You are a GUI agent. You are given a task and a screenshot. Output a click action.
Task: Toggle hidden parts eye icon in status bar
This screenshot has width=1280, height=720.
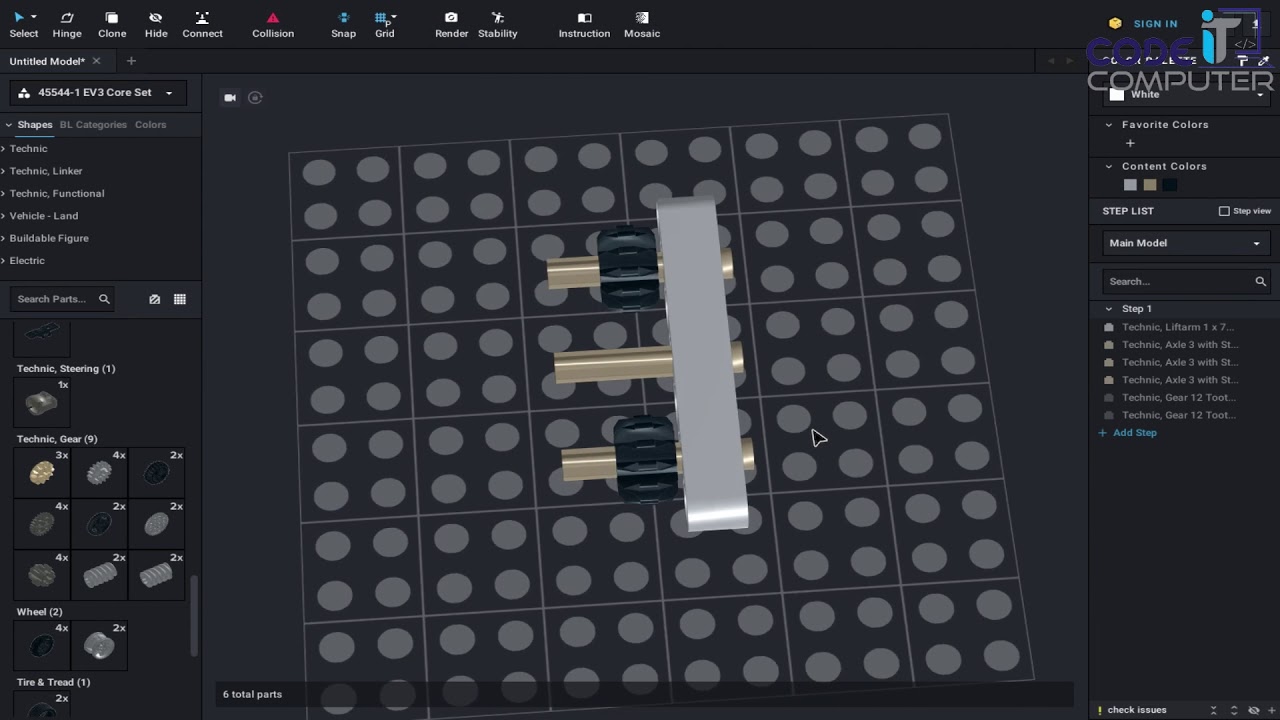(1254, 710)
